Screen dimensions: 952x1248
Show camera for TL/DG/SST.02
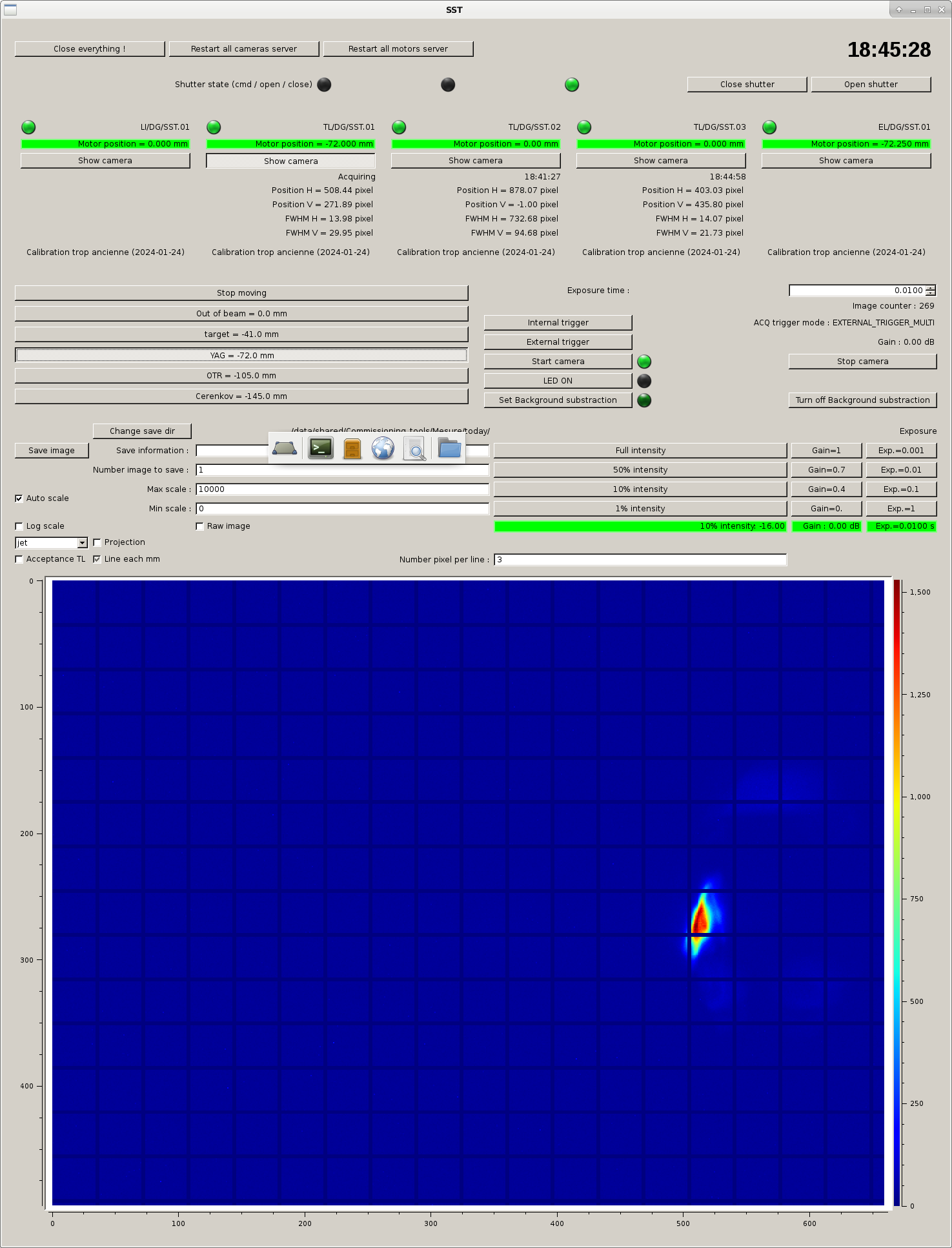(x=476, y=161)
